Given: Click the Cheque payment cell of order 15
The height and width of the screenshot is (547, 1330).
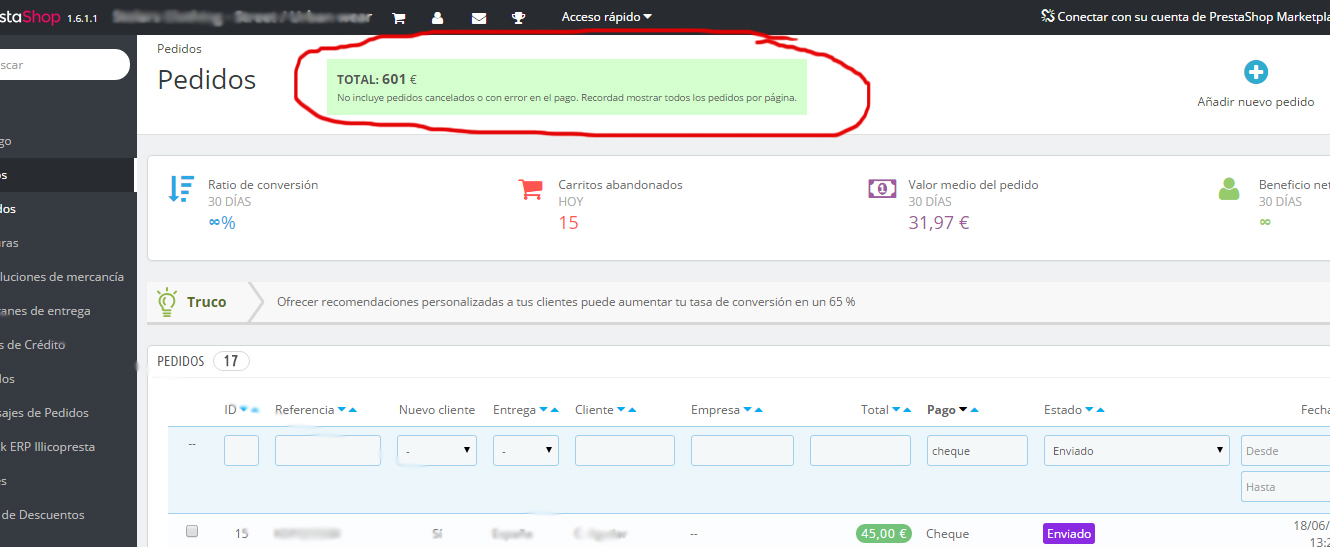Looking at the screenshot, I should point(948,534).
